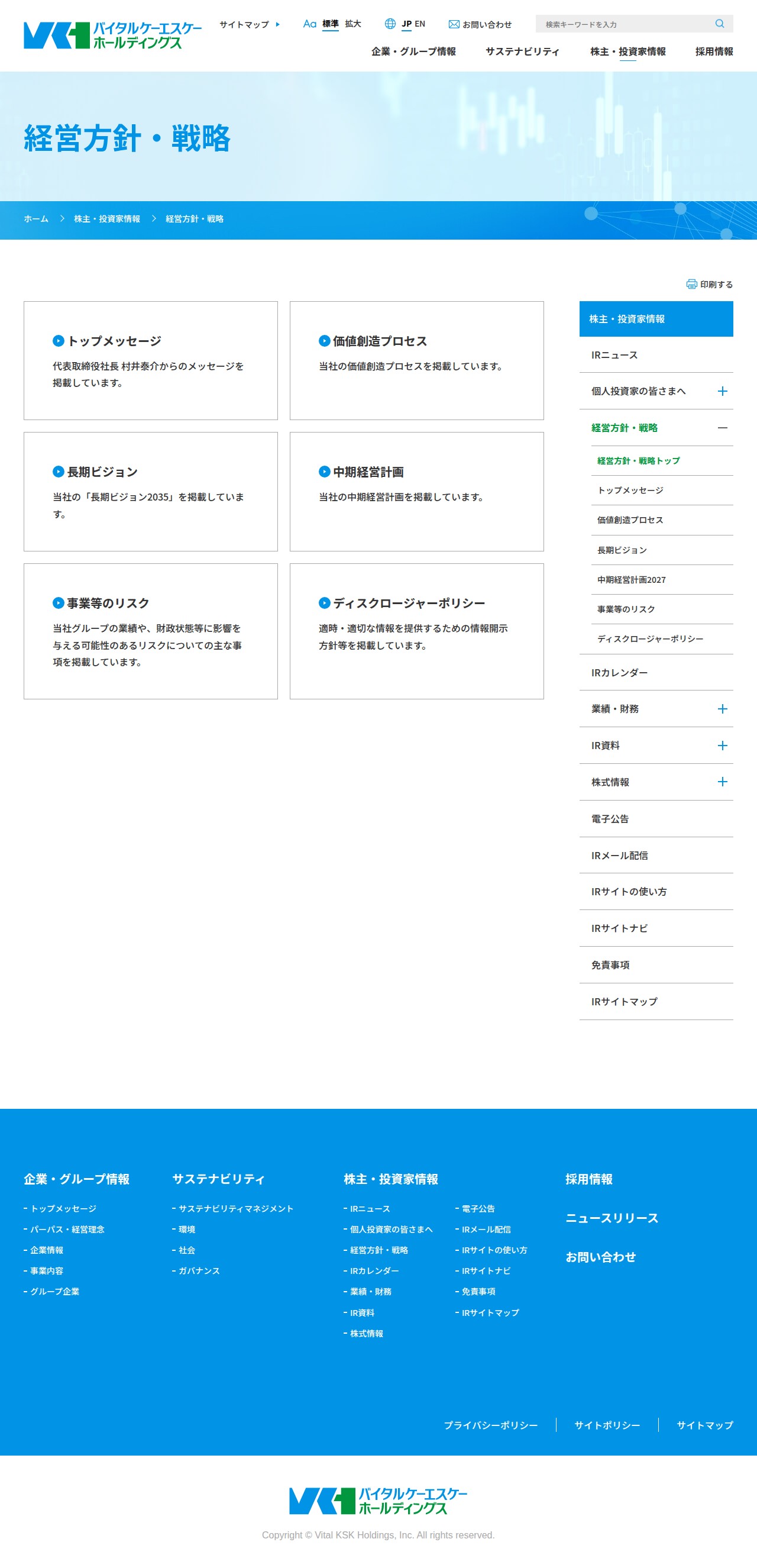Click the keyword search input field

point(627,24)
